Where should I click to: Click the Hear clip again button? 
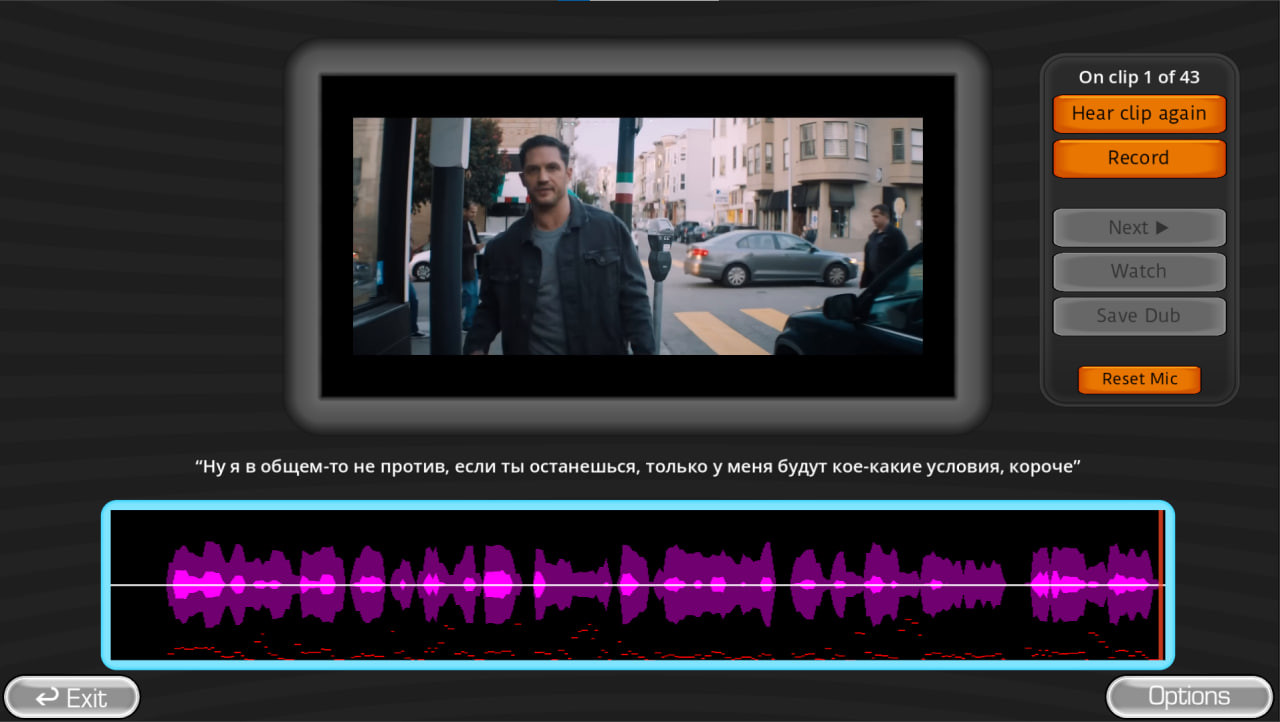click(x=1139, y=114)
